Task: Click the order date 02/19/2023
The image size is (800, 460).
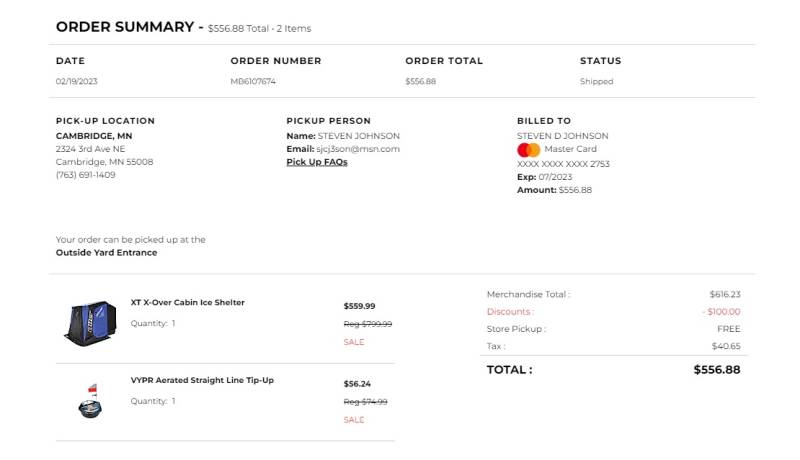Action: [77, 82]
